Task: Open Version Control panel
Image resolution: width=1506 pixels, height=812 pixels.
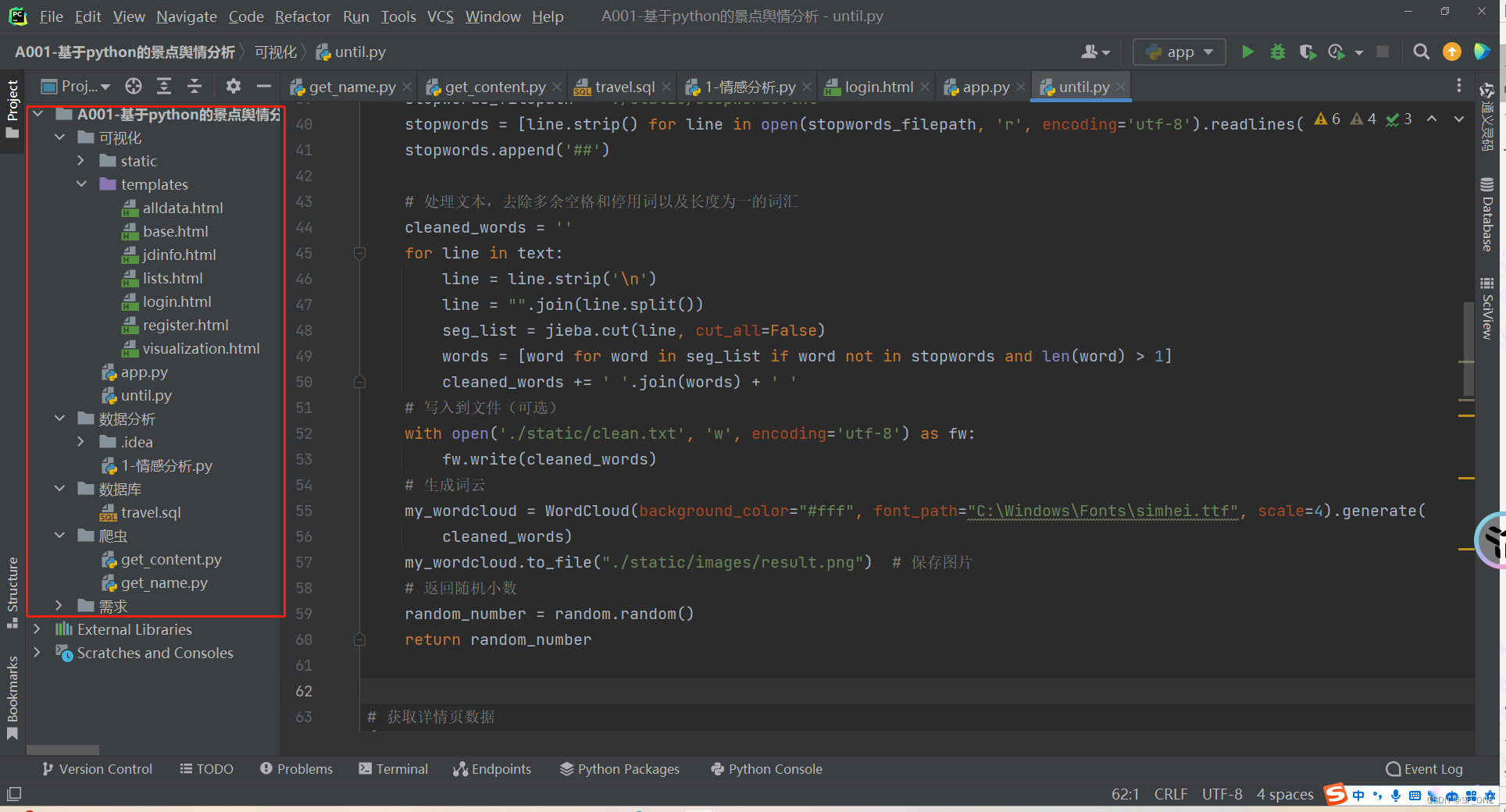Action: pos(98,769)
